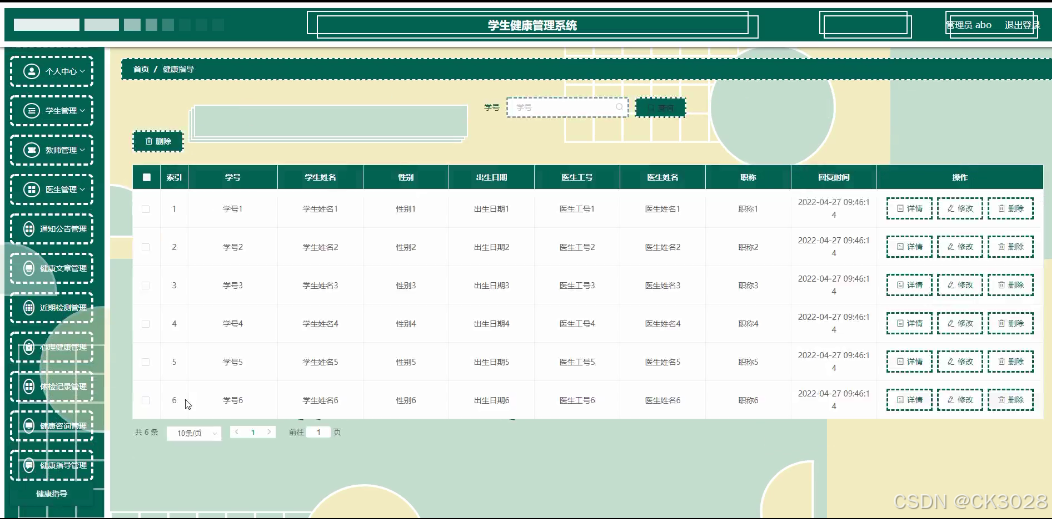This screenshot has width=1052, height=519.
Task: Click cell 医生姓名2
Action: [663, 247]
